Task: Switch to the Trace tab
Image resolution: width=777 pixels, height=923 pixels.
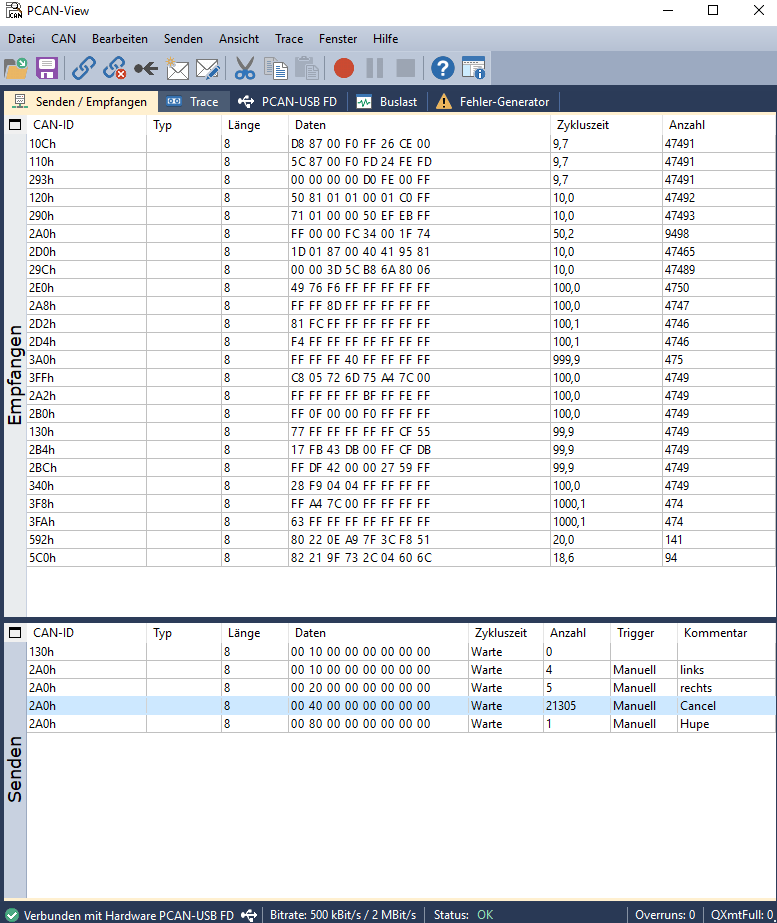Action: pos(193,102)
